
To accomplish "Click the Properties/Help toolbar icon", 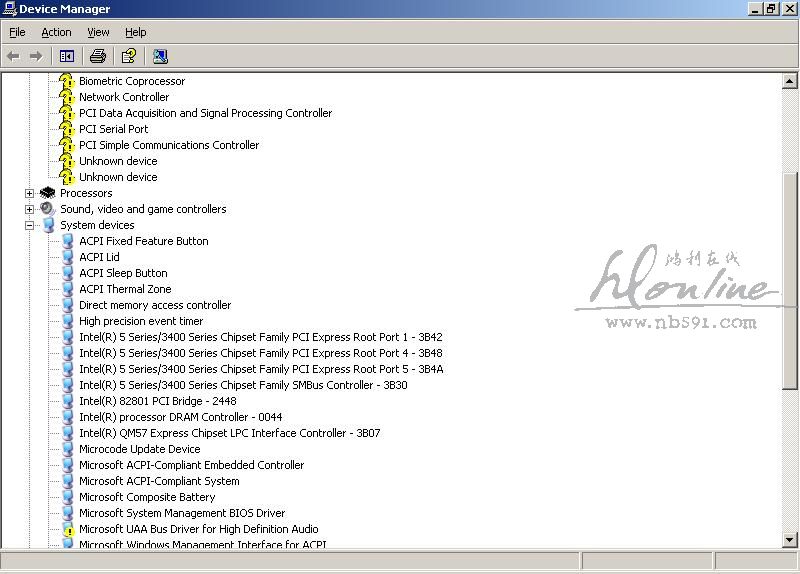I will click(128, 56).
